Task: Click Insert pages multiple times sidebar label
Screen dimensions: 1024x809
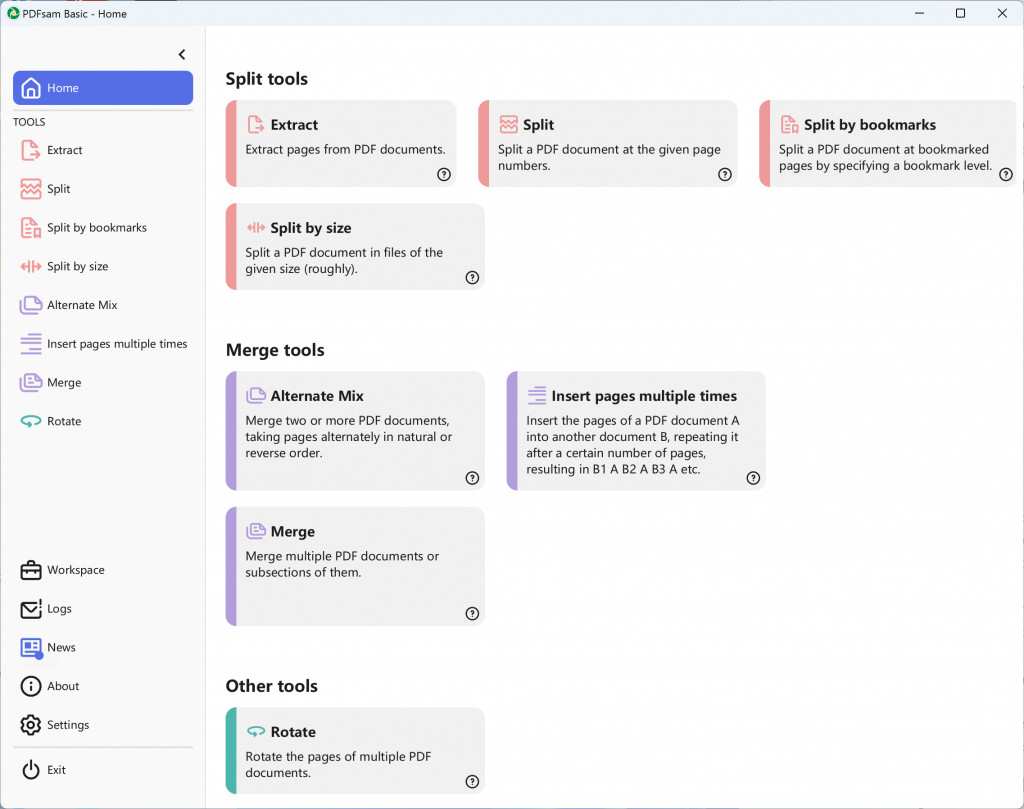Action: click(x=117, y=344)
